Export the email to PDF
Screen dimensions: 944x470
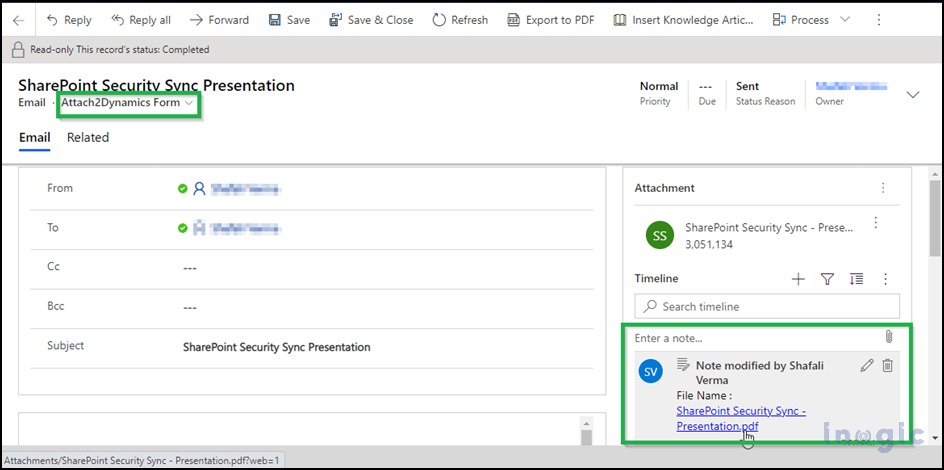click(552, 20)
